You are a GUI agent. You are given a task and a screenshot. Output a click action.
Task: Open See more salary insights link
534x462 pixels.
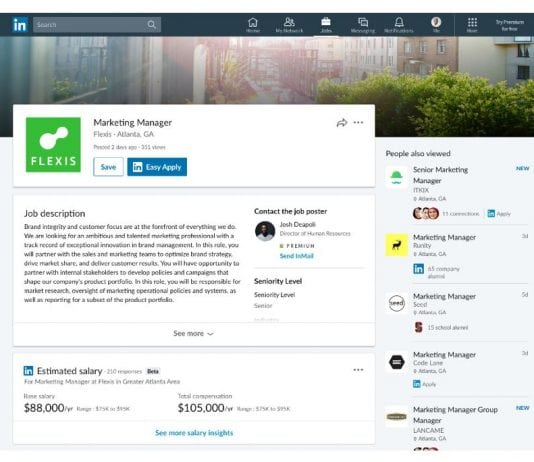[194, 433]
